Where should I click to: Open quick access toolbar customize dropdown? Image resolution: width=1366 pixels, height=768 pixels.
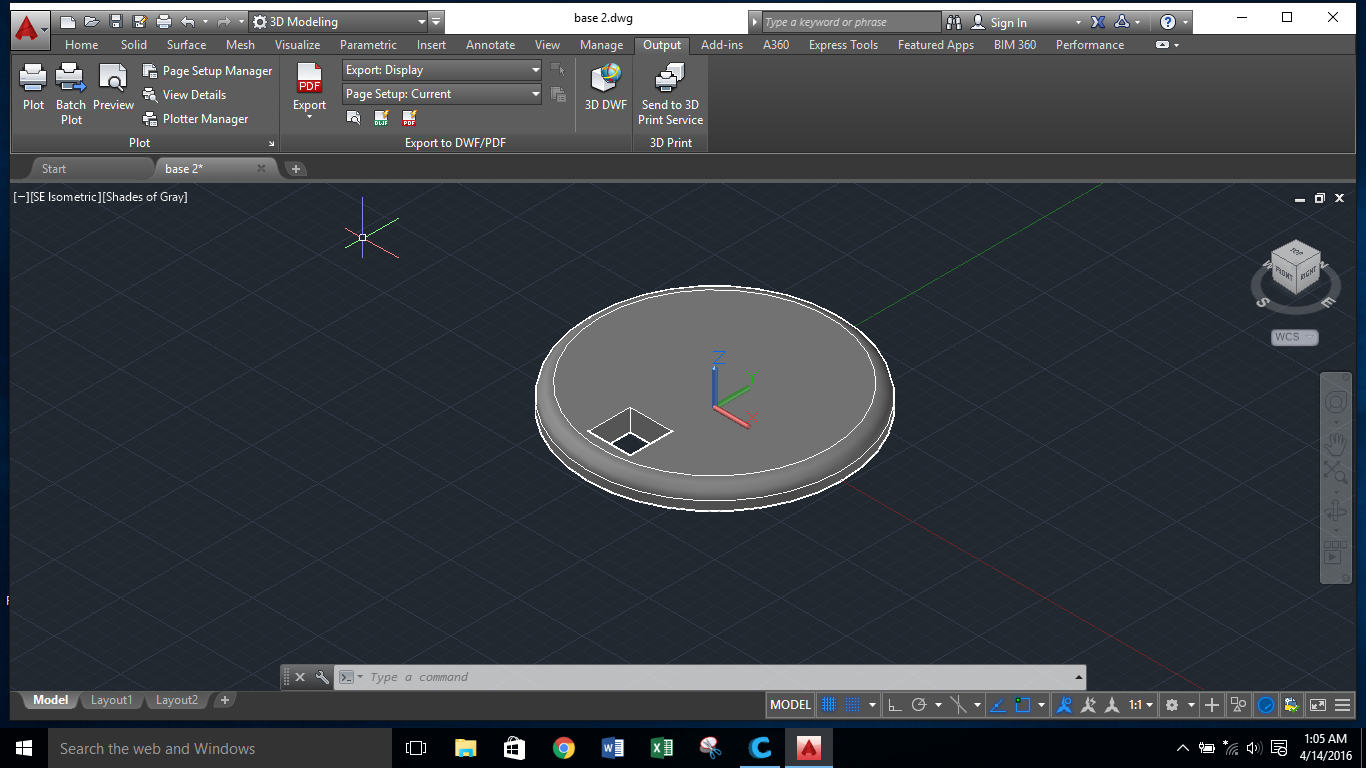click(437, 22)
